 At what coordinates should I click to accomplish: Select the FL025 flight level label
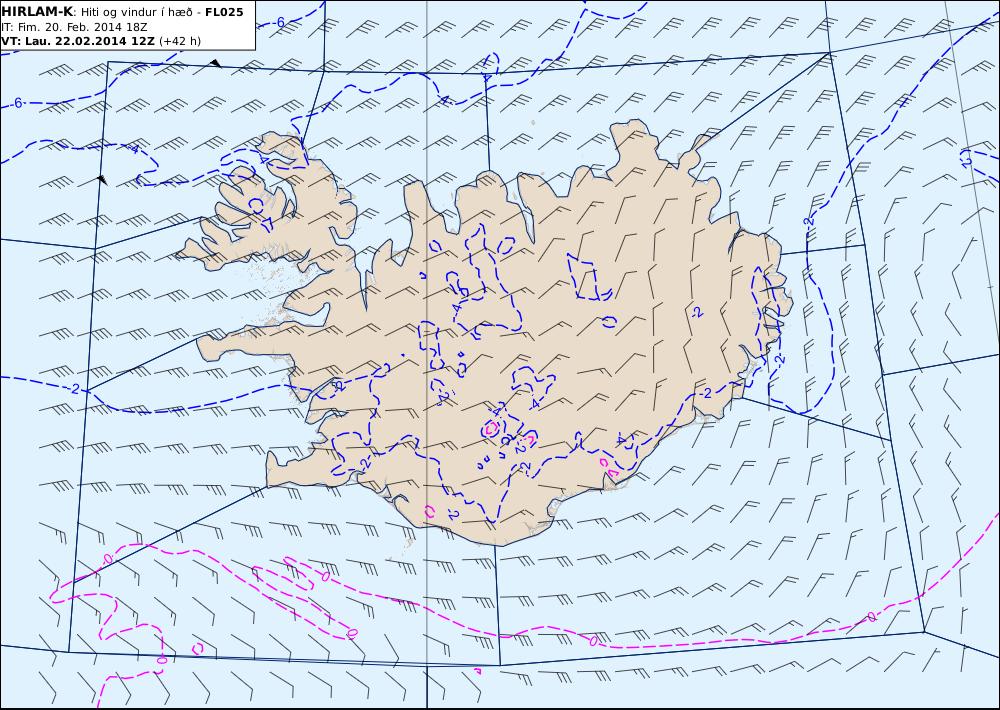click(224, 12)
